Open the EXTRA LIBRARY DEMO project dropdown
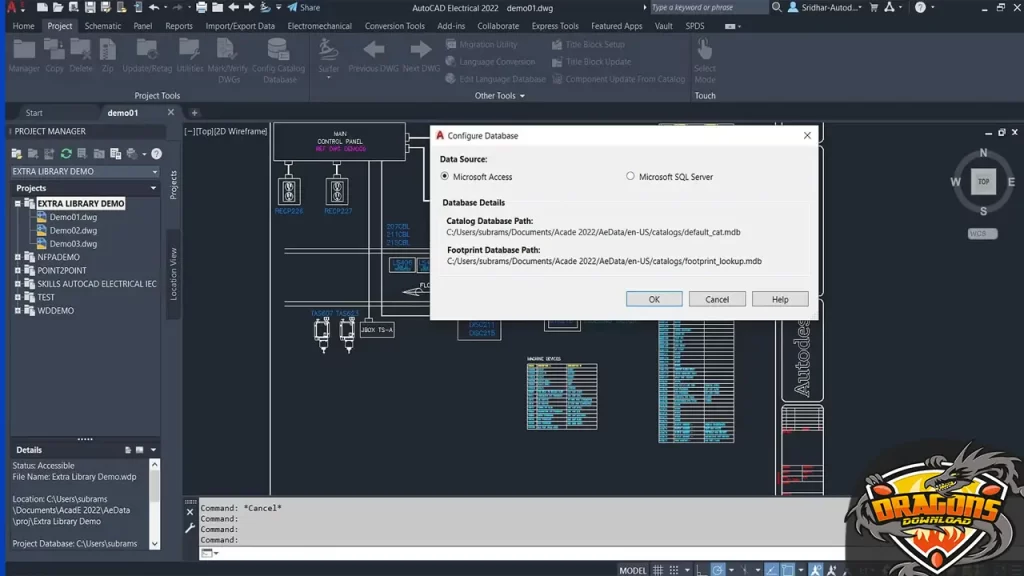This screenshot has width=1024, height=576. tap(154, 172)
